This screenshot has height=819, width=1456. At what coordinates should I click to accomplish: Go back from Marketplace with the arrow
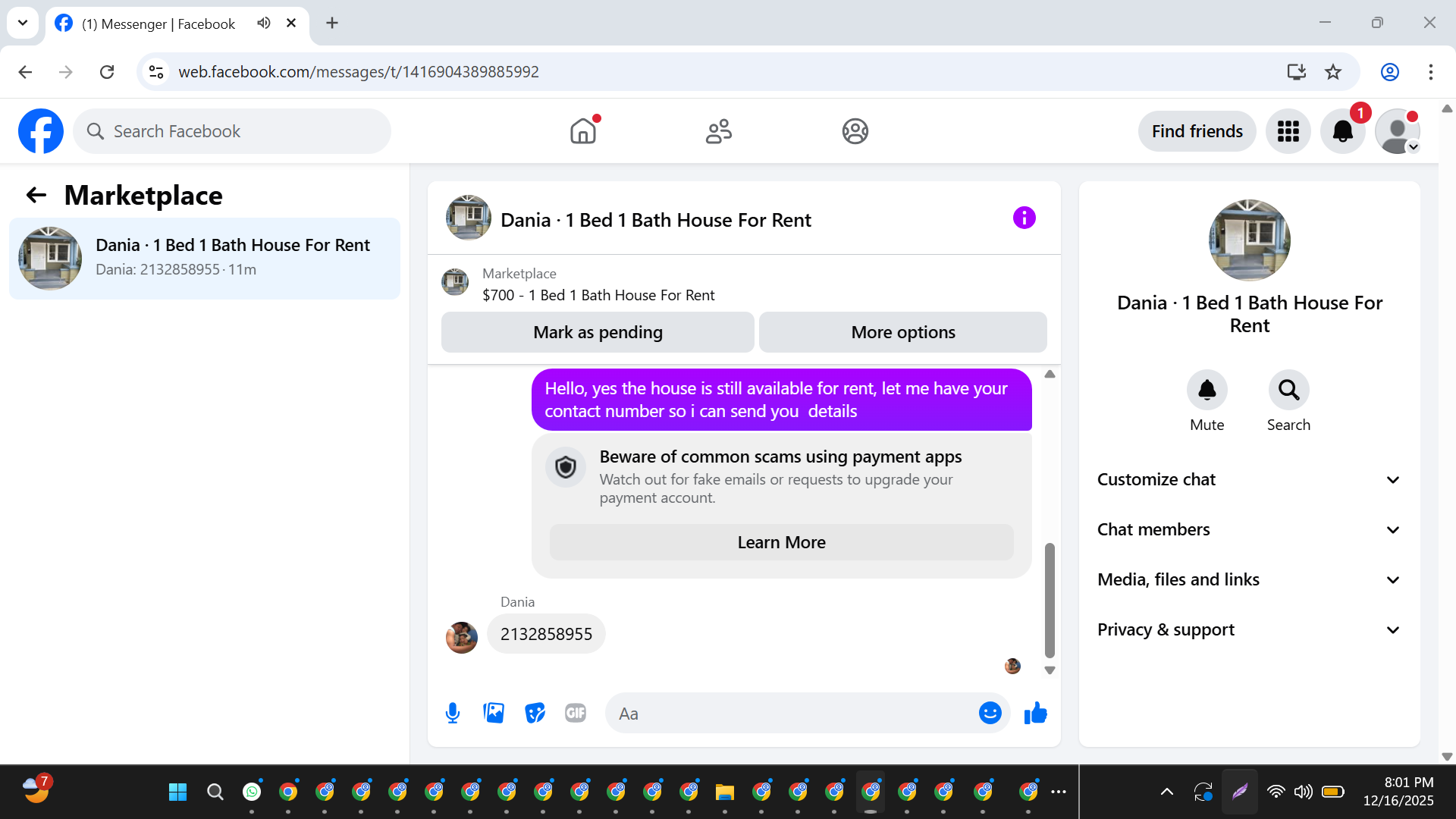point(36,196)
